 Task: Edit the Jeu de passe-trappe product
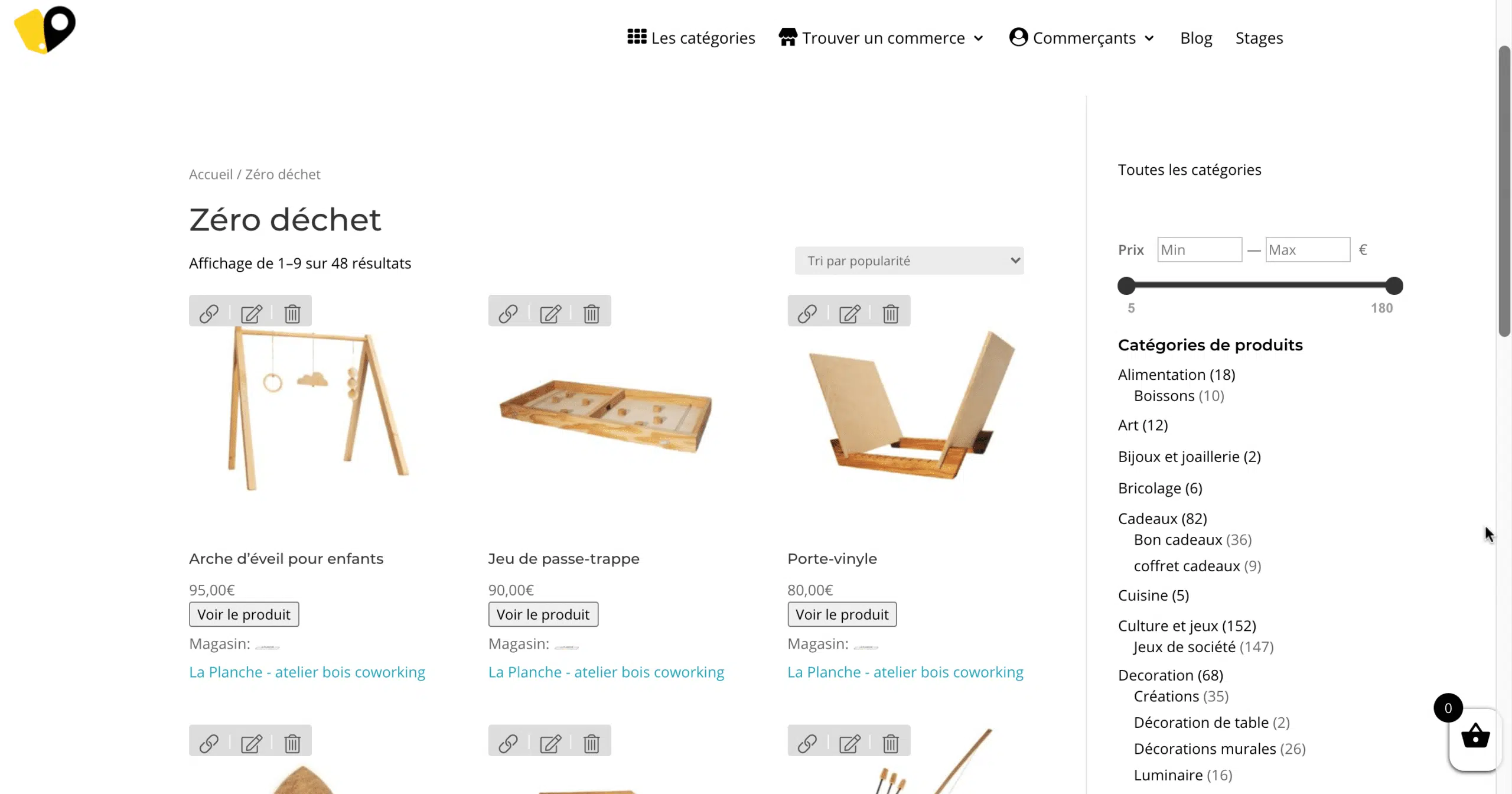pos(550,313)
